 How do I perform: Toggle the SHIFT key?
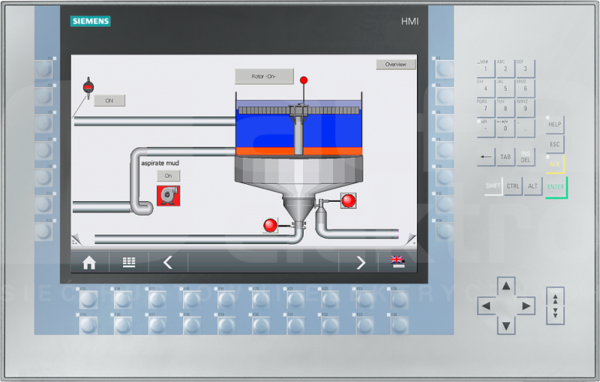(x=493, y=186)
